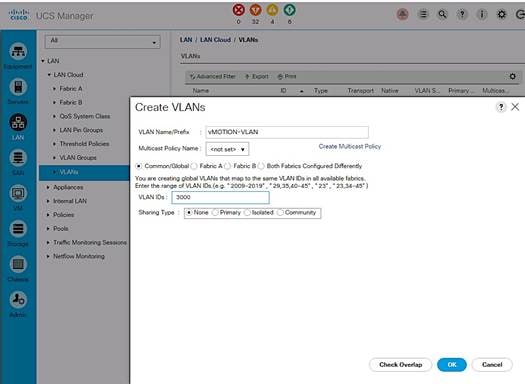This screenshot has width=525, height=384.
Task: Select the Fabric B radio button
Action: [x=228, y=166]
